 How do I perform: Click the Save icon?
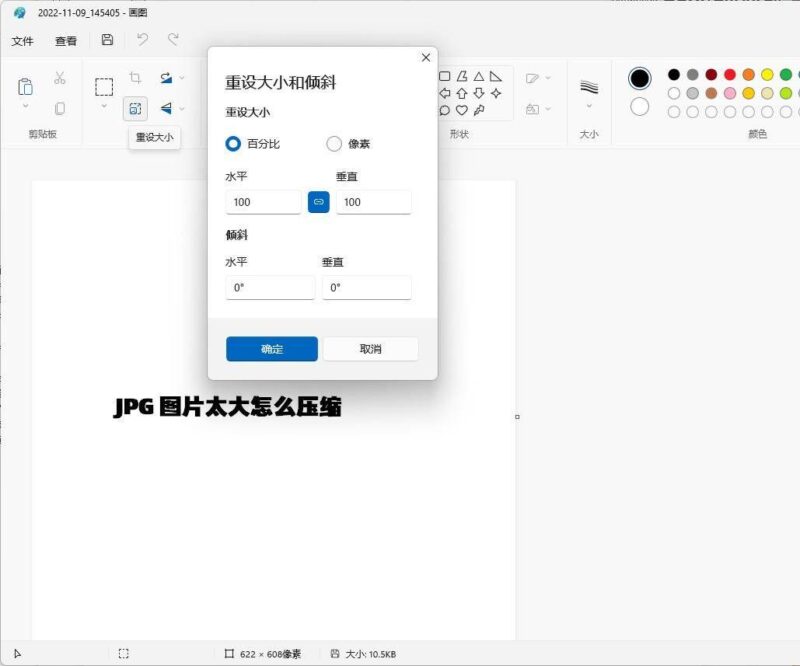click(x=107, y=39)
